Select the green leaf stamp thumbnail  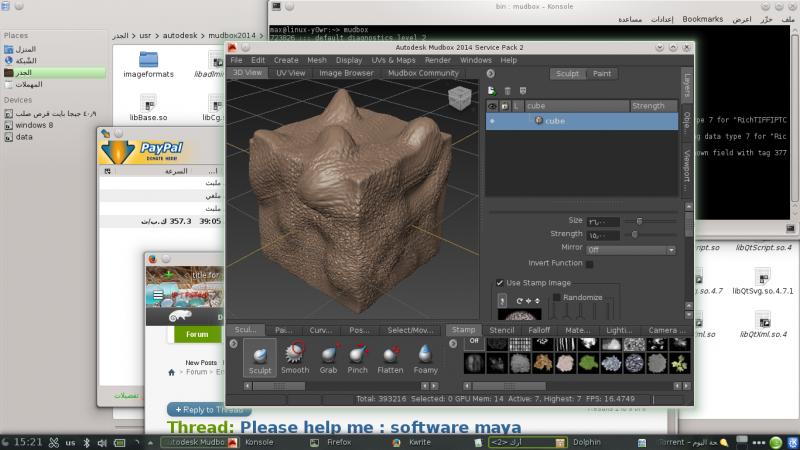tap(588, 363)
